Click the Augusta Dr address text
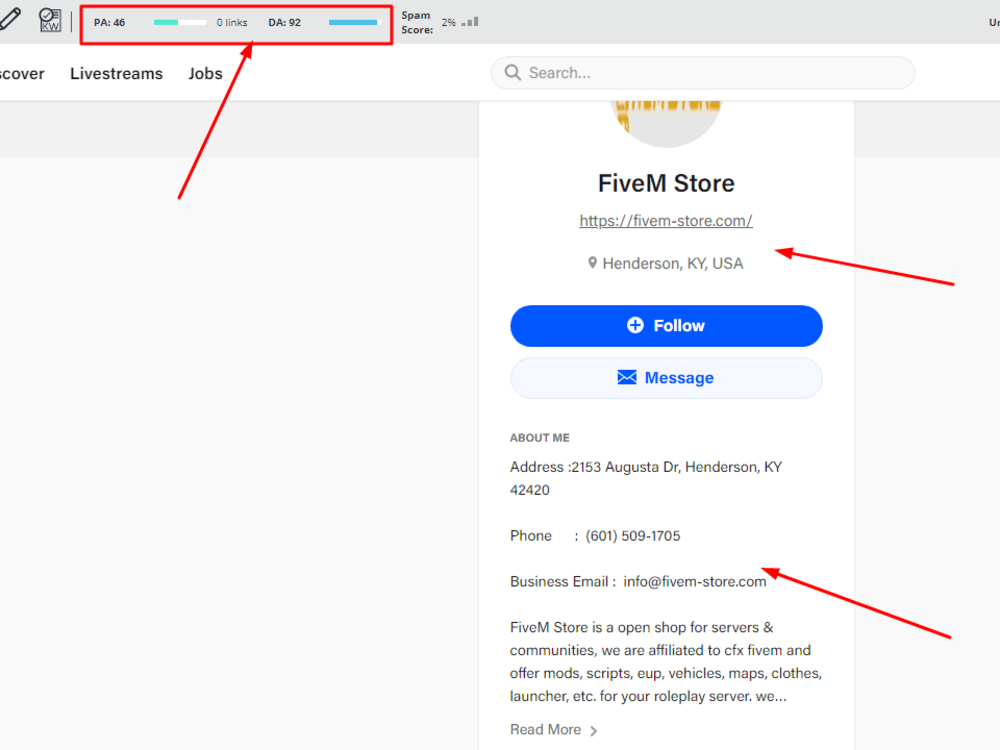Viewport: 1000px width, 750px height. [x=645, y=478]
